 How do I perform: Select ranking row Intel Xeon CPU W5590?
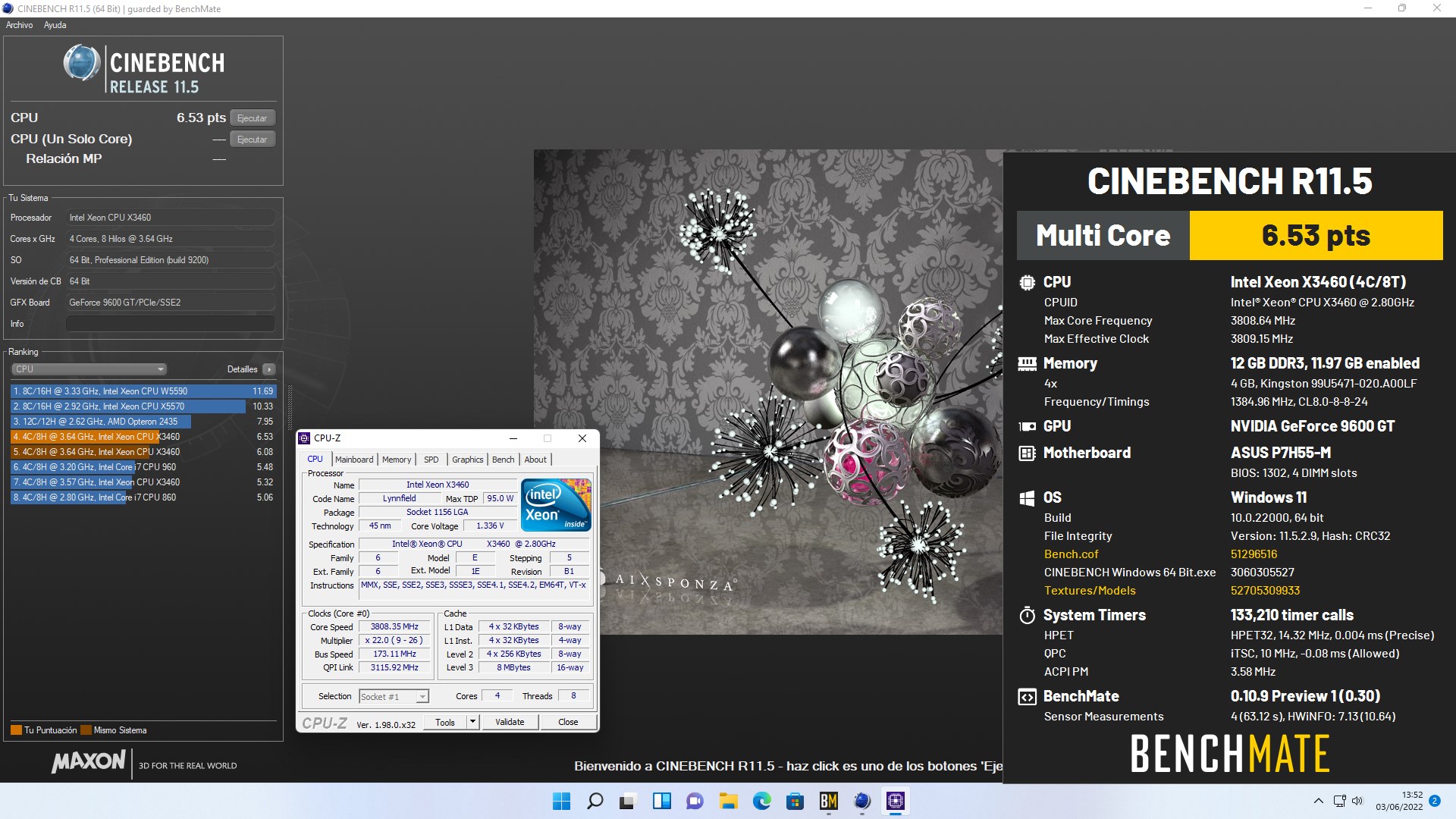coord(143,391)
